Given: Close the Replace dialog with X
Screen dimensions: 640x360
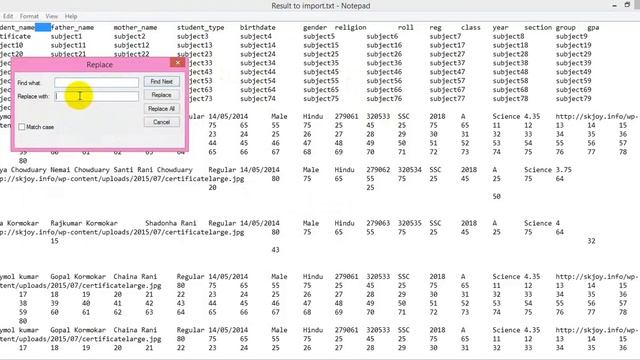Looking at the screenshot, I should 178,62.
